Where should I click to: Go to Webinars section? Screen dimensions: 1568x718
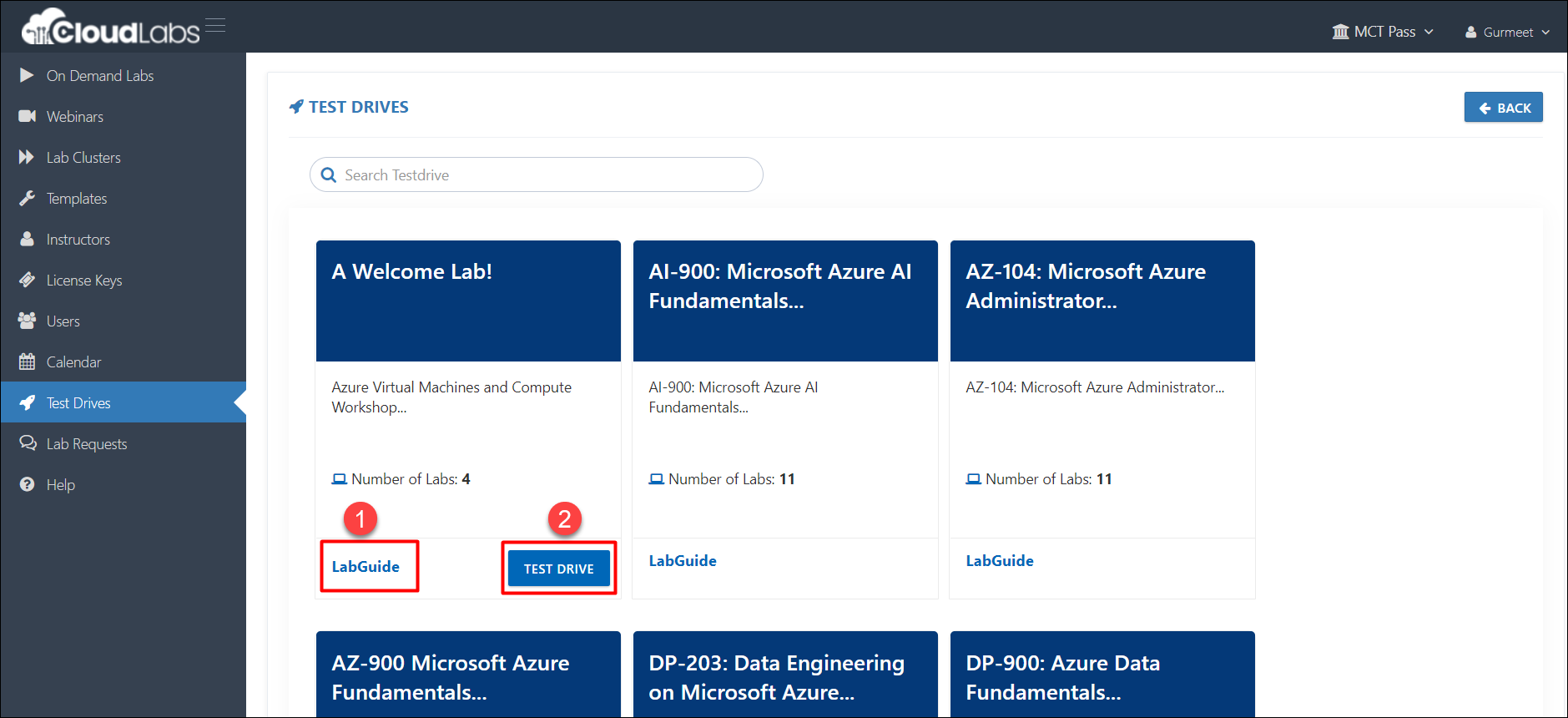(x=124, y=116)
